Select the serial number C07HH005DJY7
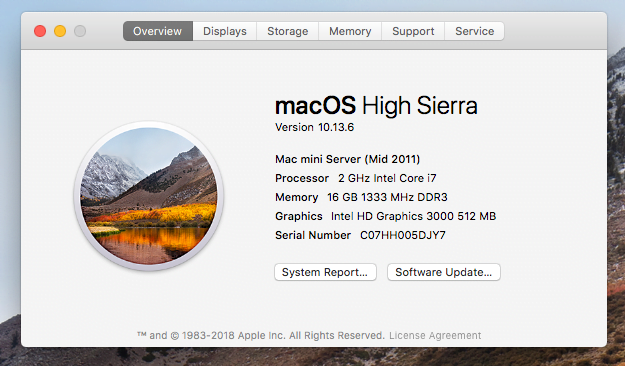 click(x=403, y=235)
